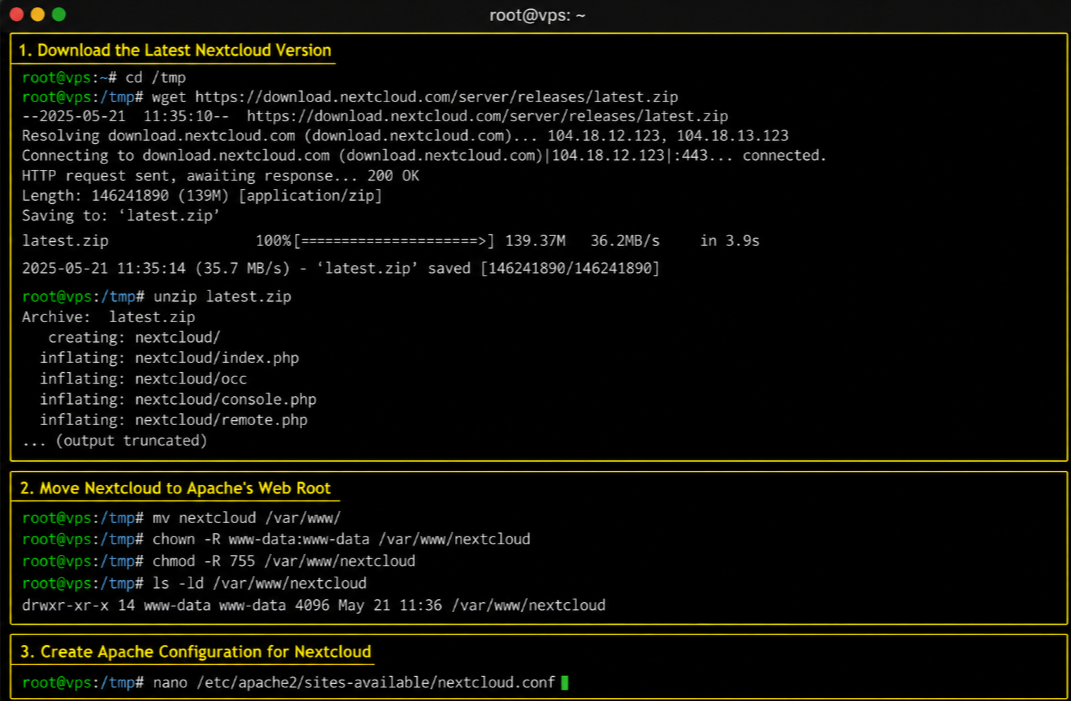Screen dimensions: 1071x701
Task: Maximize the terminal with the green button
Action: pos(59,14)
